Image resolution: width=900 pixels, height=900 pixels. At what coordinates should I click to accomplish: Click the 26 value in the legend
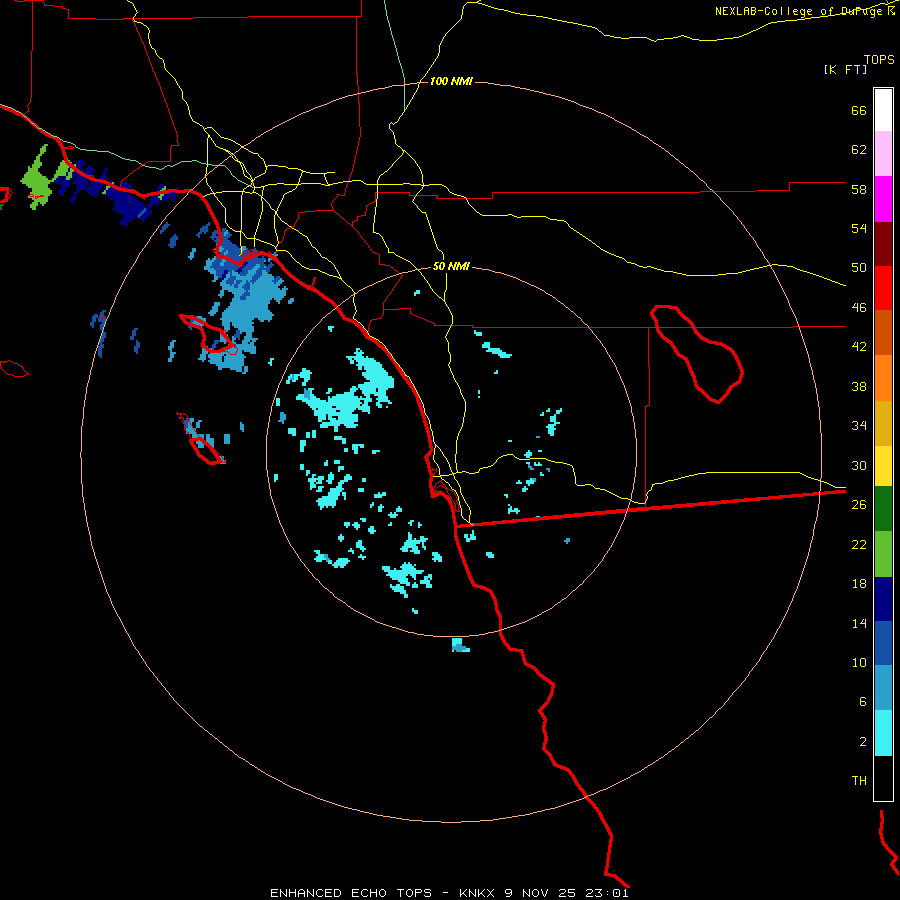(x=859, y=505)
